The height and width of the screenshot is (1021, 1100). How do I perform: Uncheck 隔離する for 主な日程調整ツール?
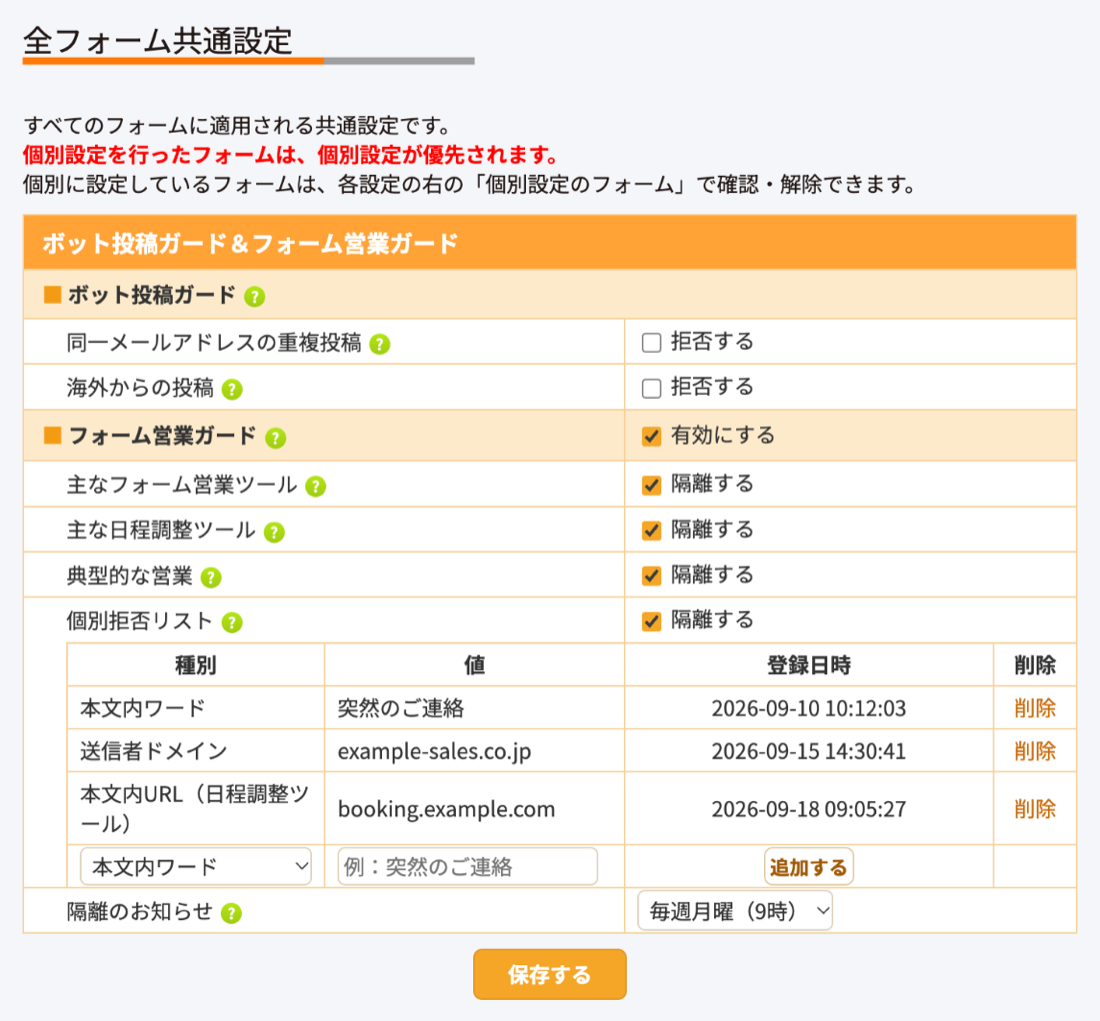[x=652, y=530]
